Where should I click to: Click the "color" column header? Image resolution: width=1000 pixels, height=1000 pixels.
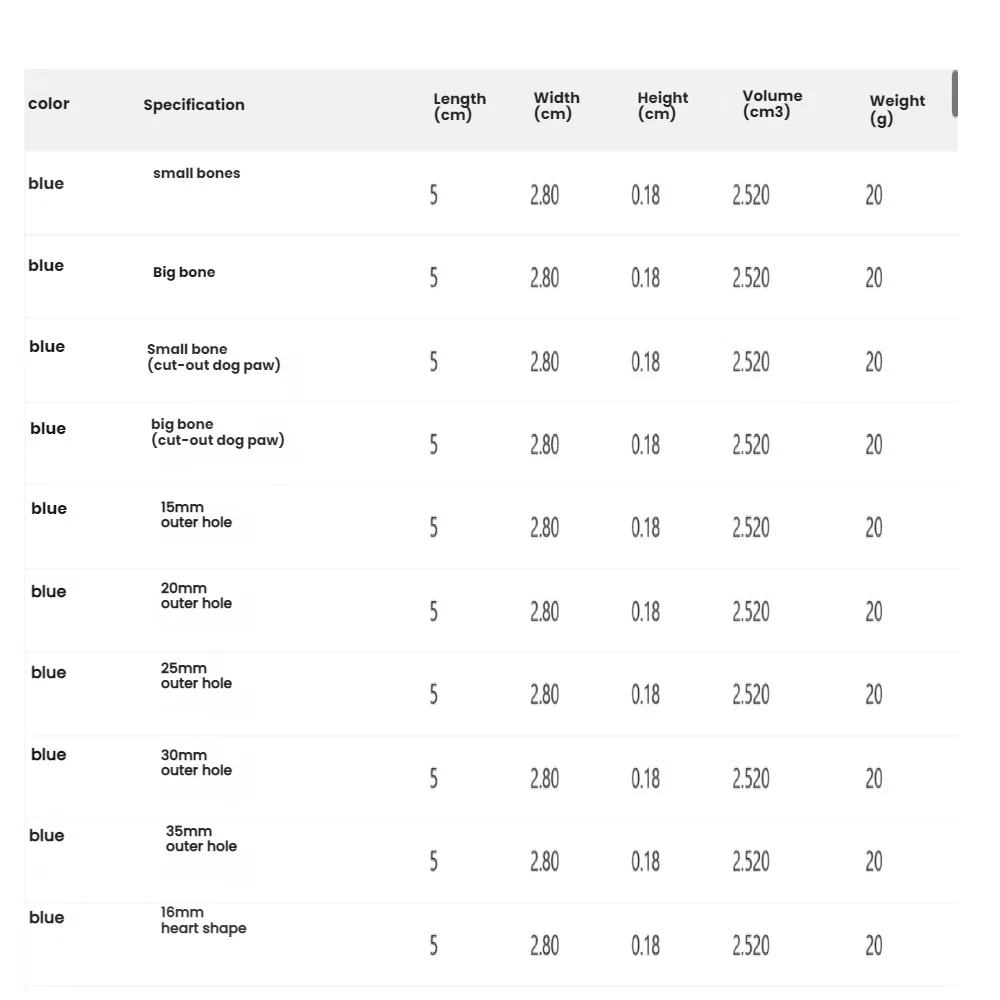coord(49,104)
